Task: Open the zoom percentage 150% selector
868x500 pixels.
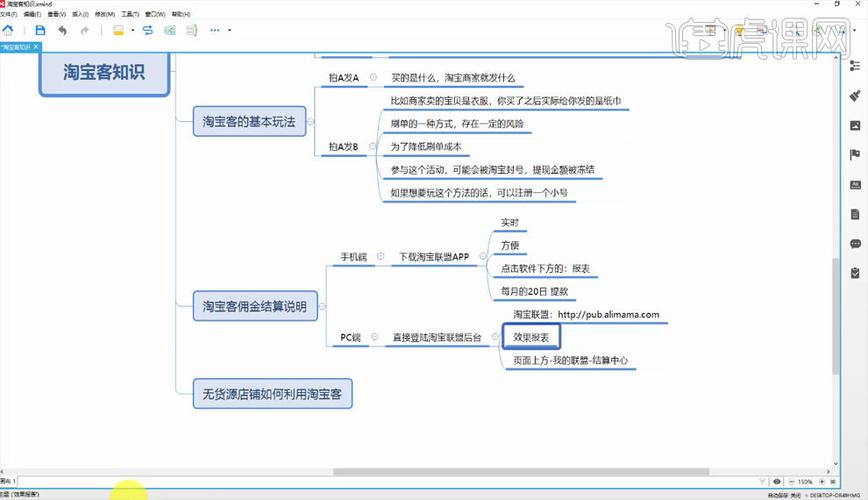Action: 805,482
